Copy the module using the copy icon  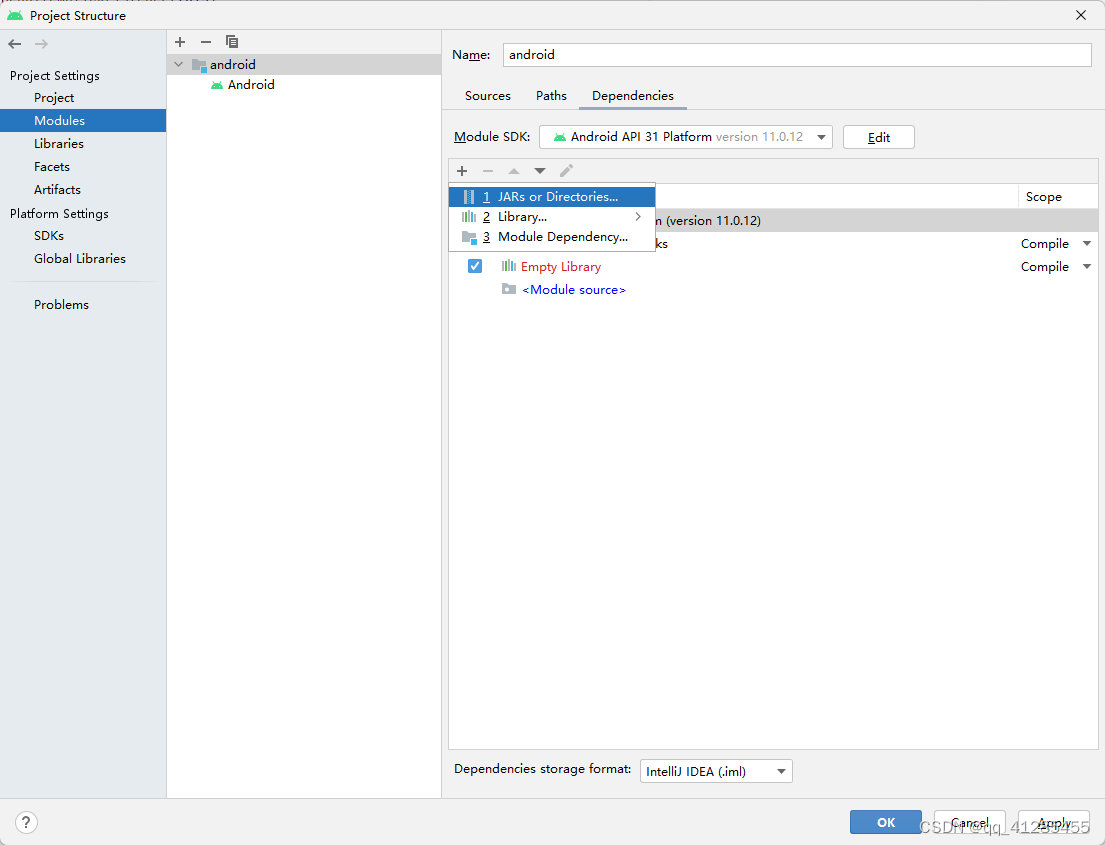point(232,42)
